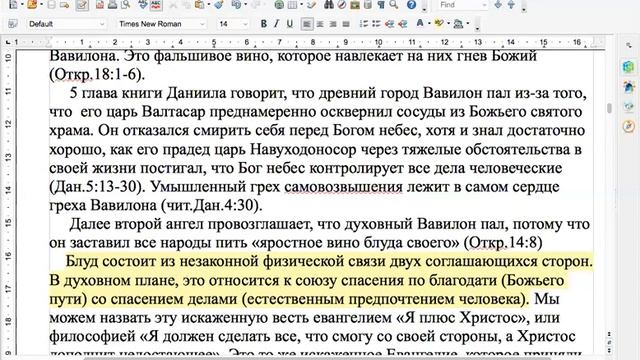Click the Zoom magnifier icon
Image resolution: width=640 pixels, height=360 pixels.
(x=393, y=4)
